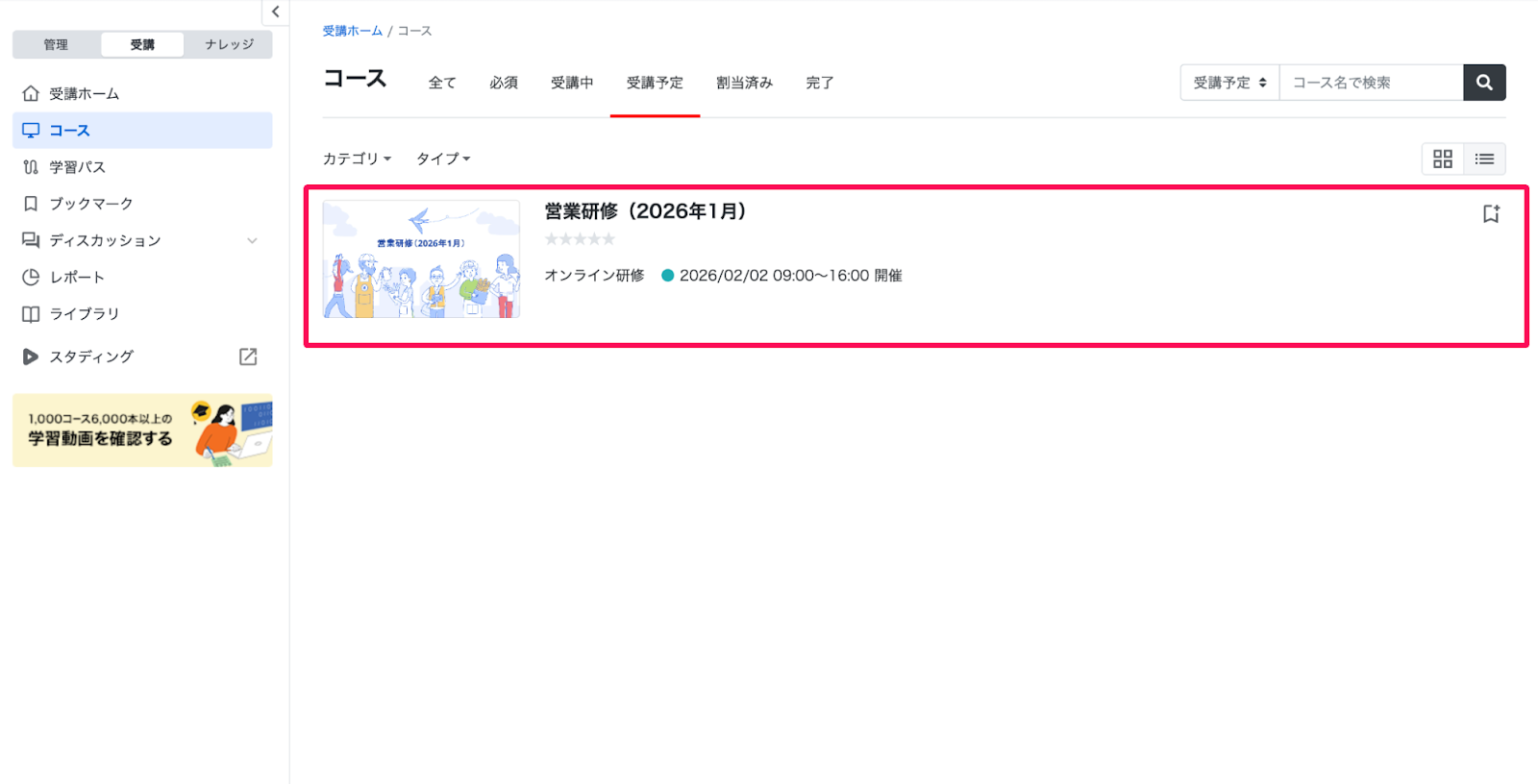Image resolution: width=1538 pixels, height=784 pixels.
Task: Switch to grid view
Action: click(1443, 159)
